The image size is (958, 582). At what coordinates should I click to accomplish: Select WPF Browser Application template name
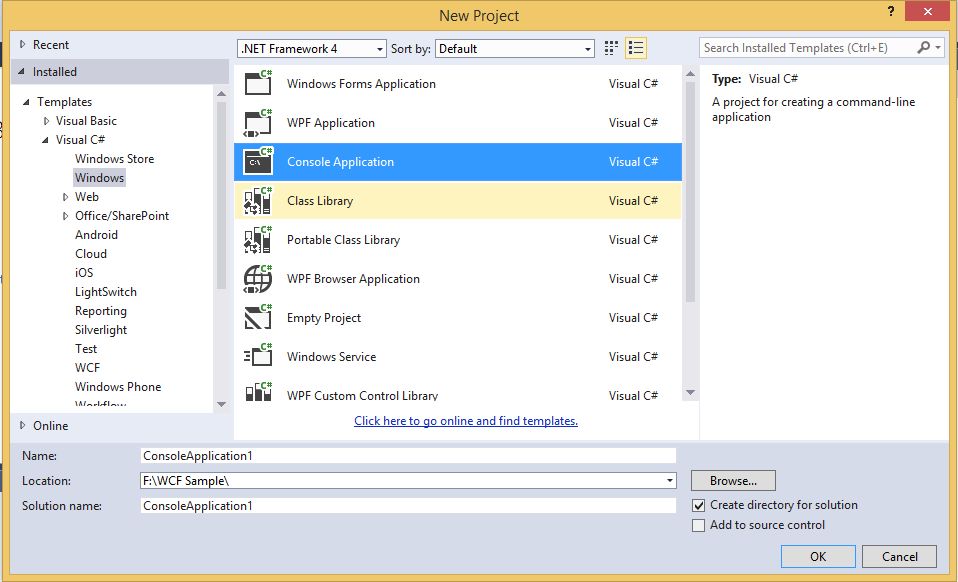[x=353, y=279]
